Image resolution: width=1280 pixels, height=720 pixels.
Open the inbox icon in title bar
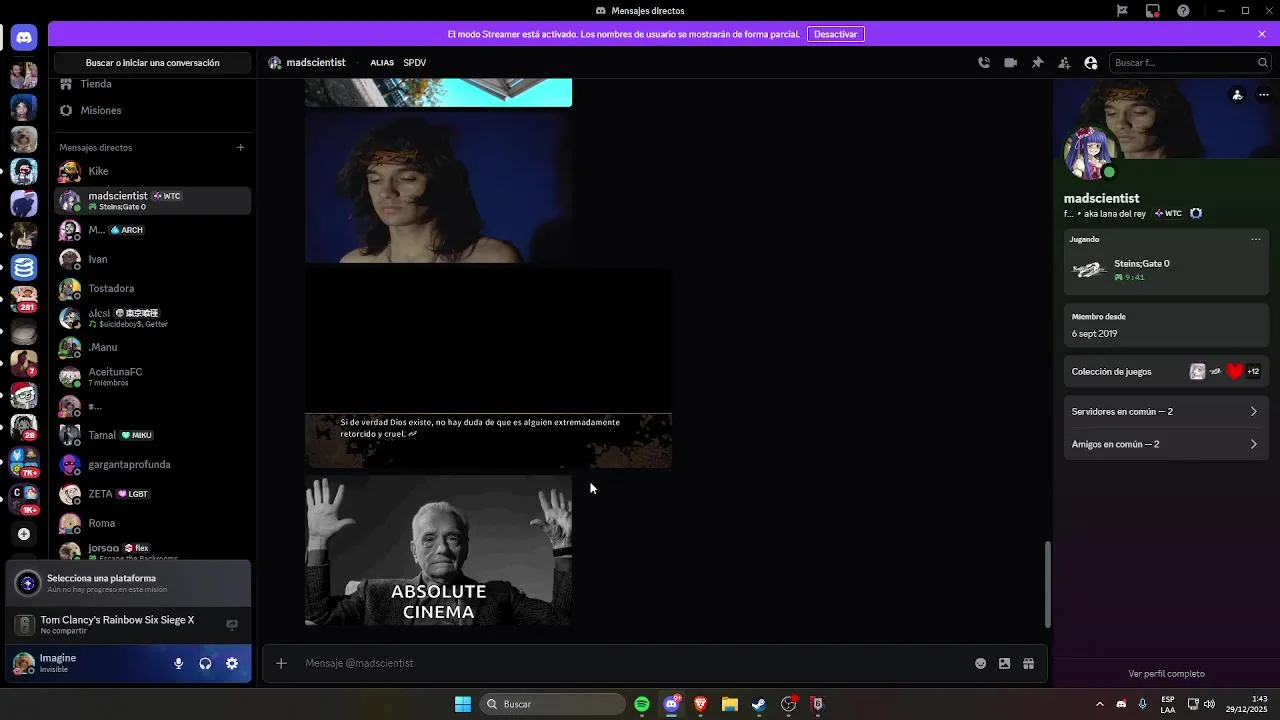point(1153,10)
